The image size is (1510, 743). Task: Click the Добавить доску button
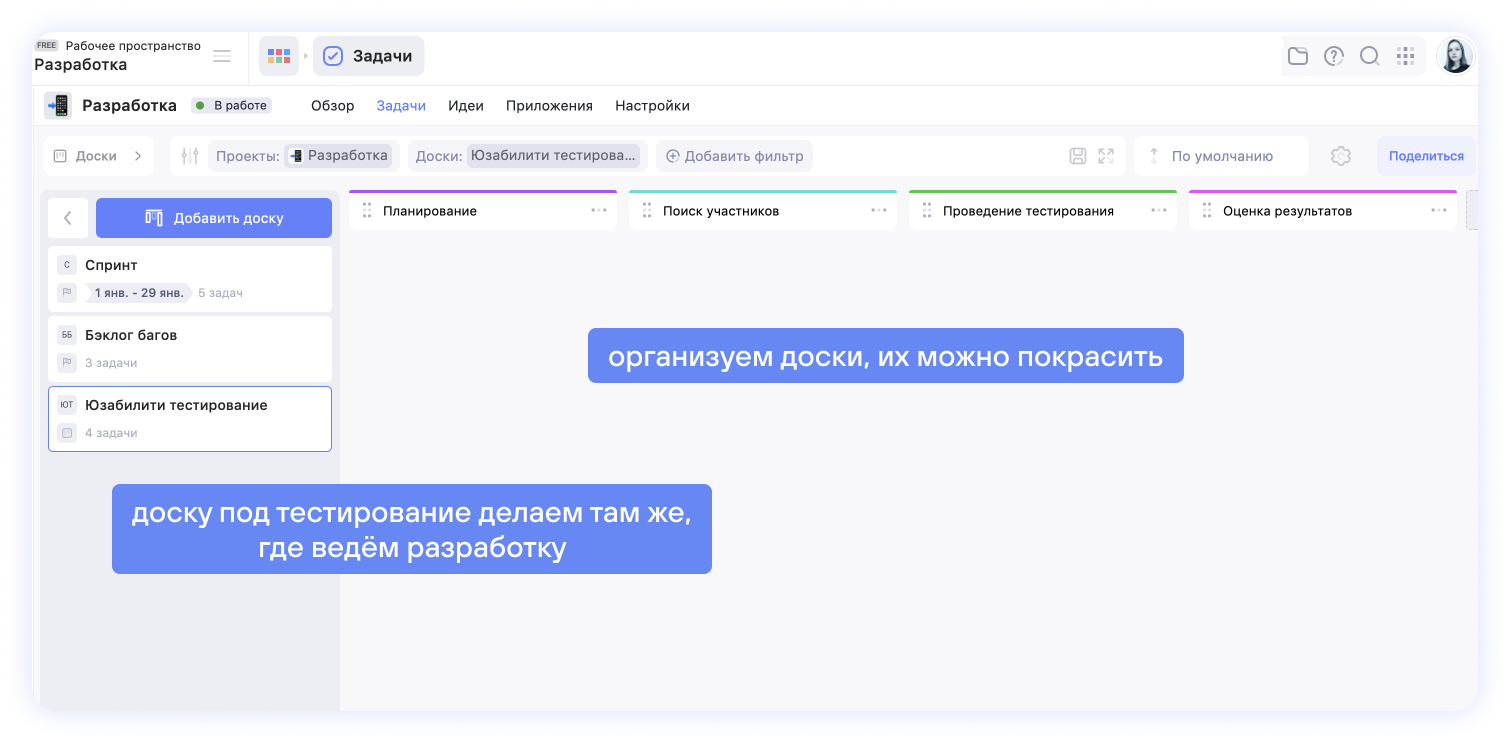pyautogui.click(x=214, y=218)
